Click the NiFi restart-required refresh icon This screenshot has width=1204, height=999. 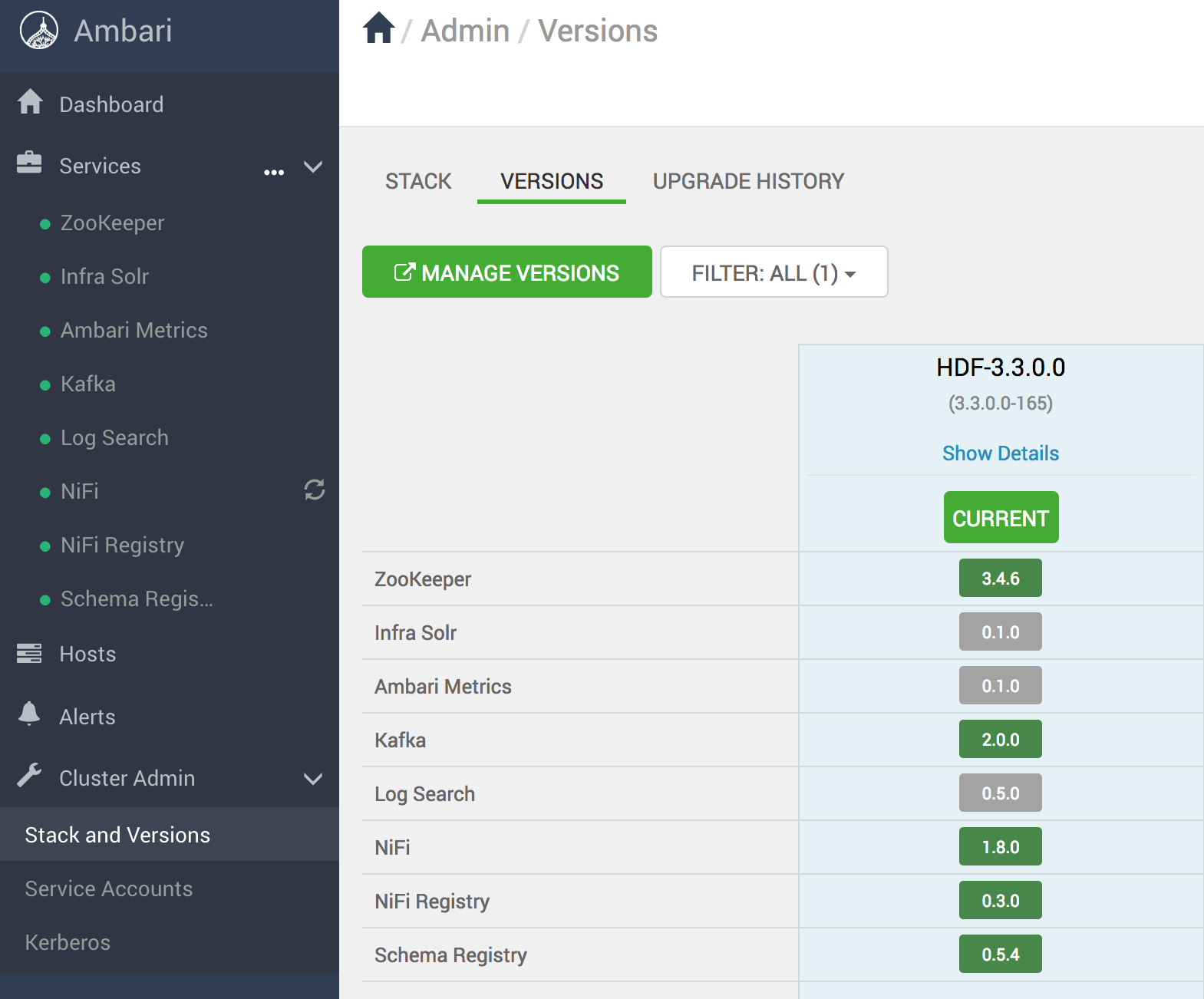coord(315,490)
